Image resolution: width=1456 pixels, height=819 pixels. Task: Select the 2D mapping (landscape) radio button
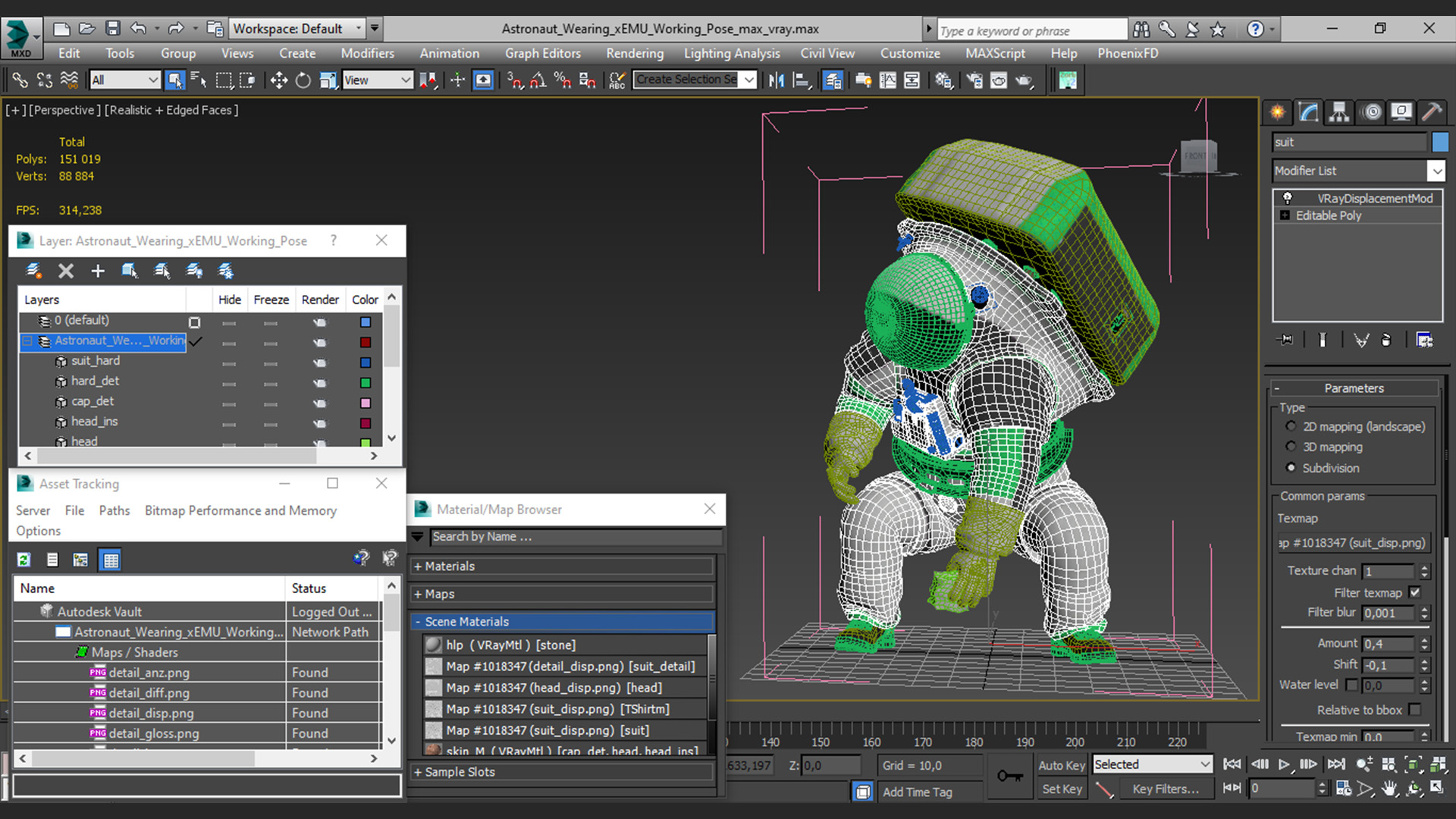pos(1291,426)
